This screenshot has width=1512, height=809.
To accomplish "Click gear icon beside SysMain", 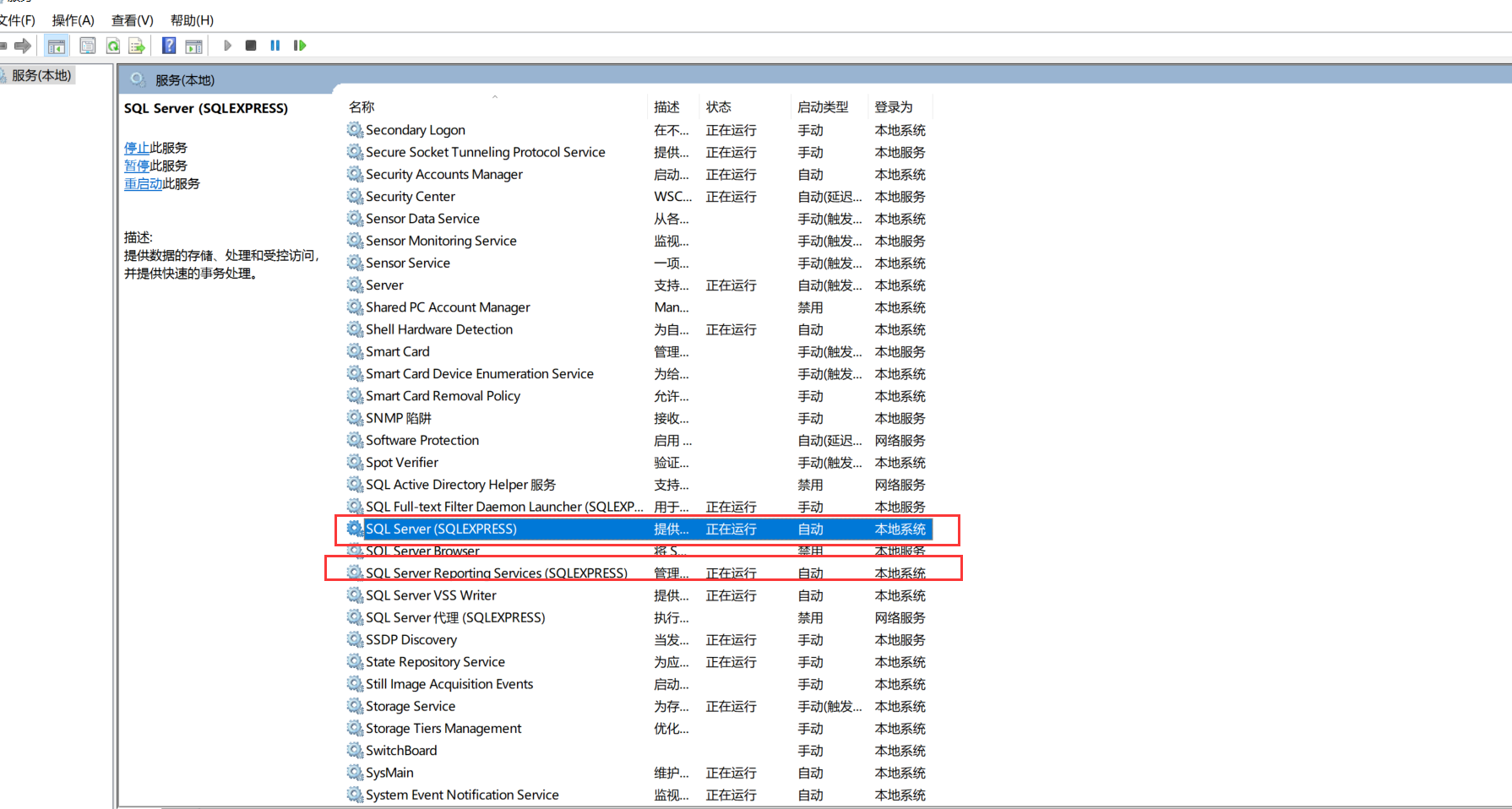I will click(355, 772).
